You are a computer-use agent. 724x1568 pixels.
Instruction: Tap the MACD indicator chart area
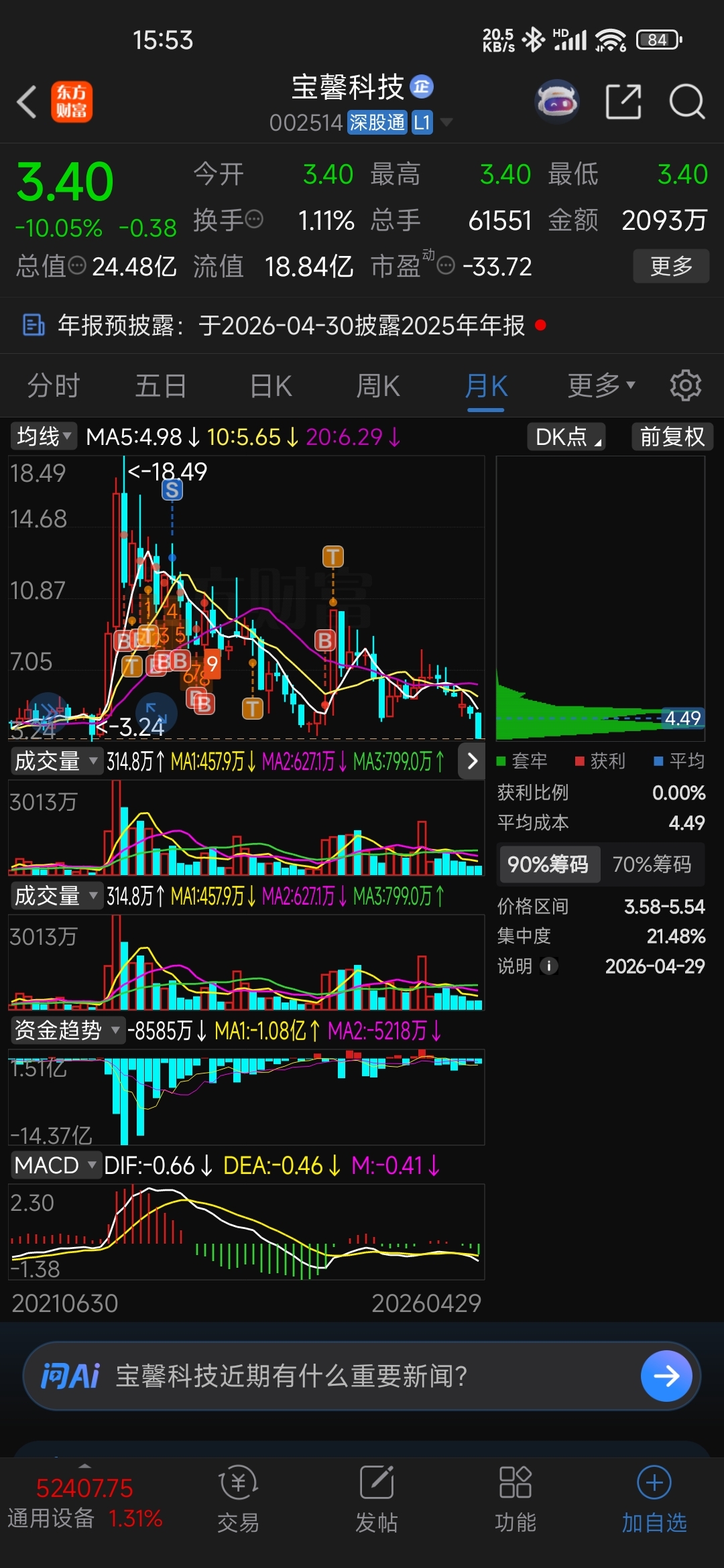pyautogui.click(x=246, y=1232)
